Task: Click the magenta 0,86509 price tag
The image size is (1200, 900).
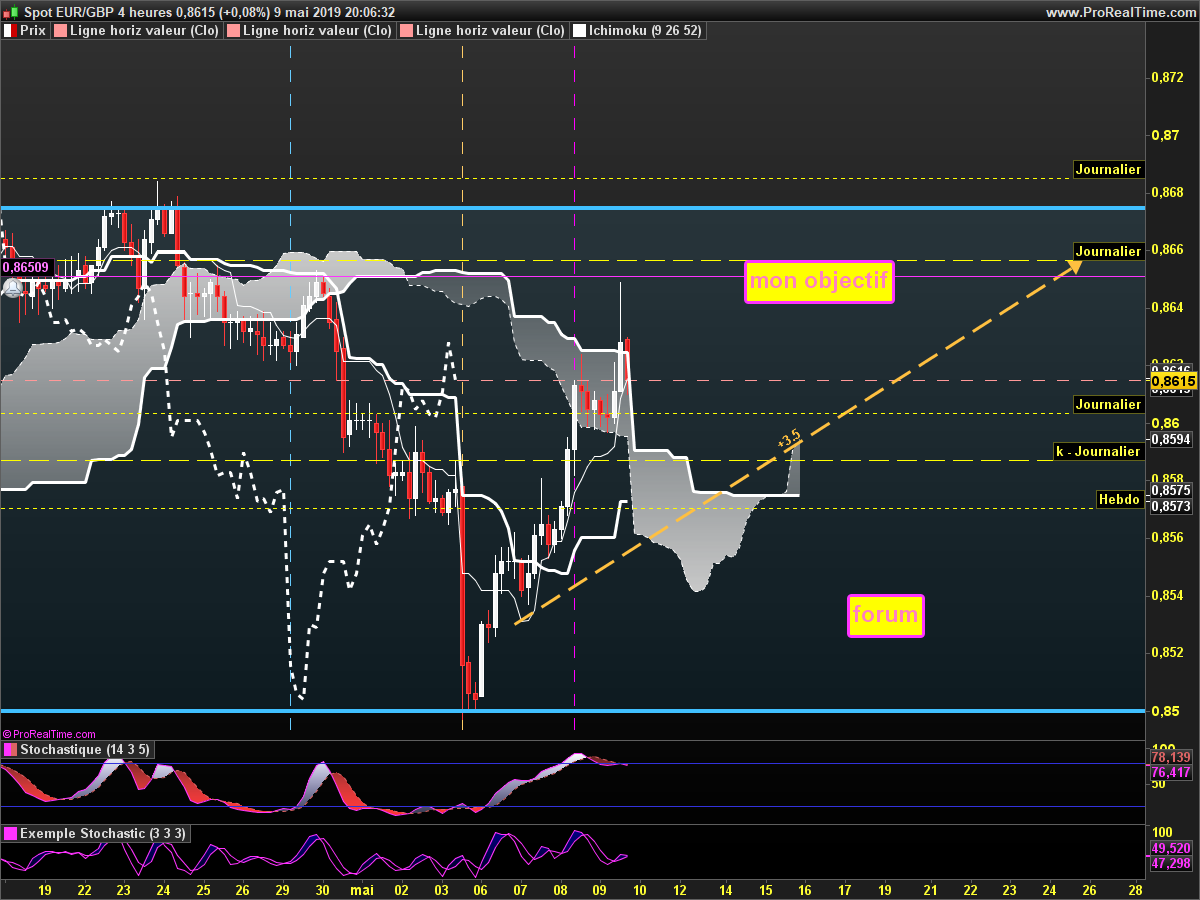Action: click(27, 268)
